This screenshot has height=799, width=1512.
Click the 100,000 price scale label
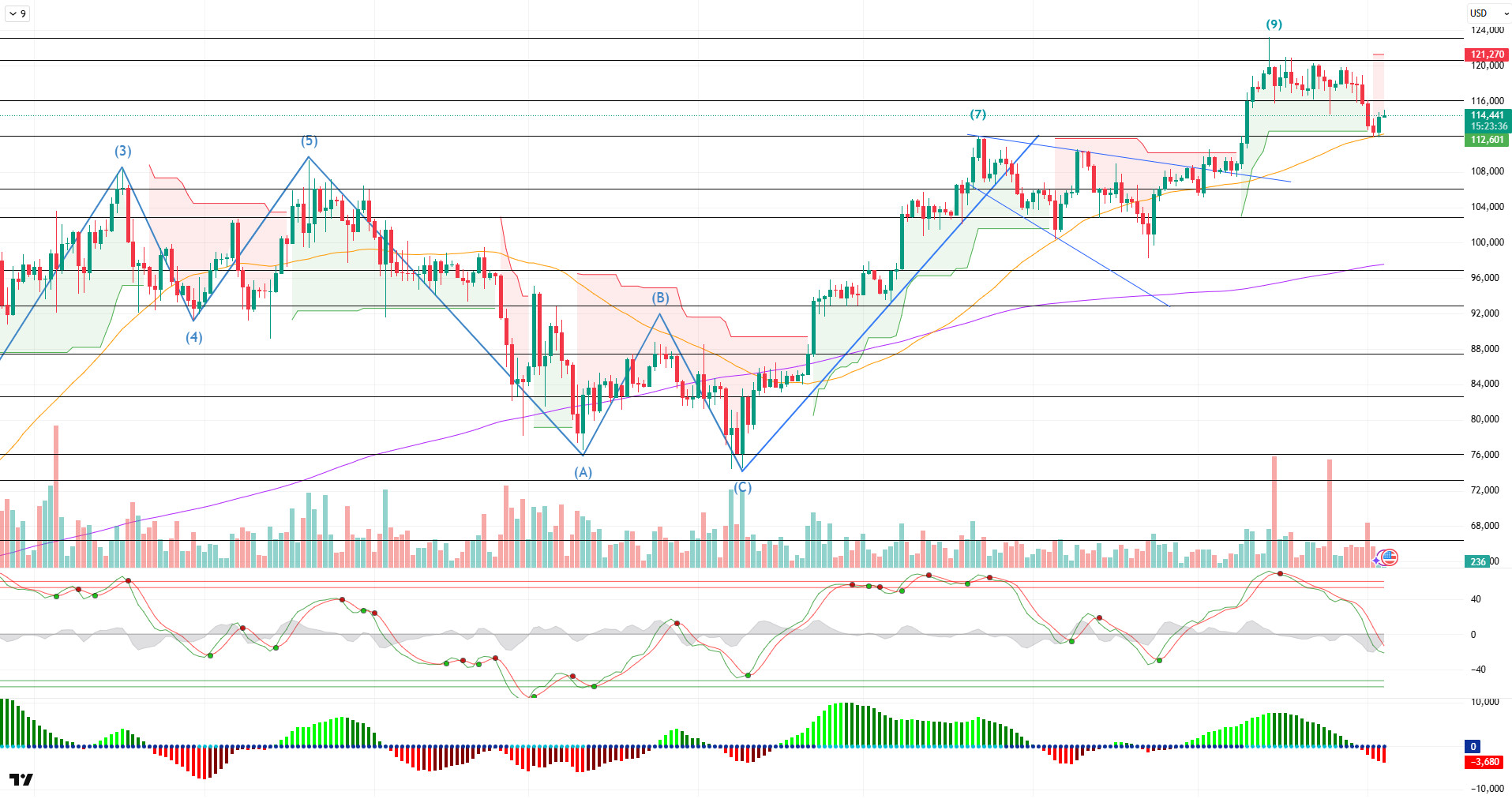1487,242
